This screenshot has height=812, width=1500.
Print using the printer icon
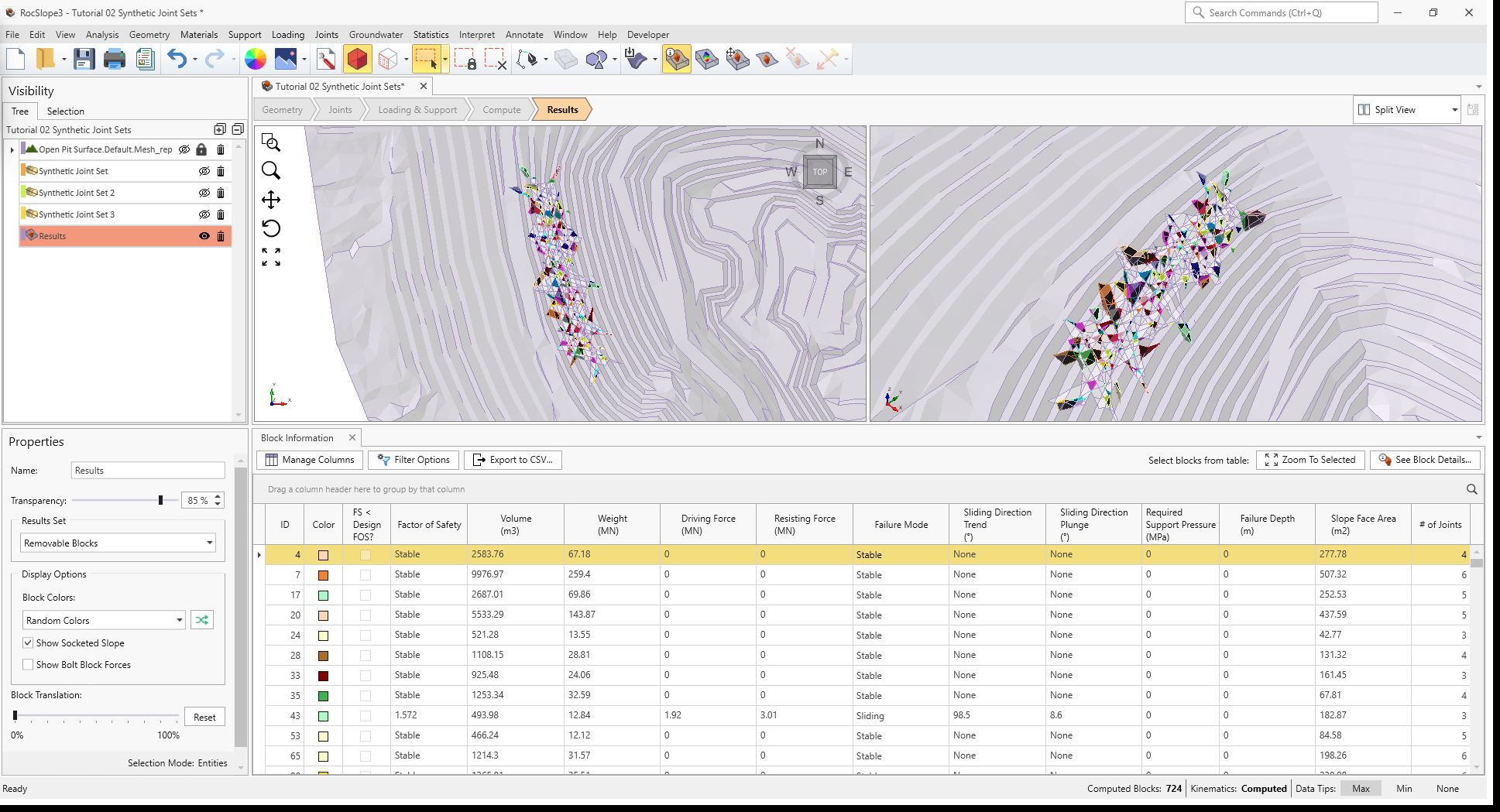[115, 59]
